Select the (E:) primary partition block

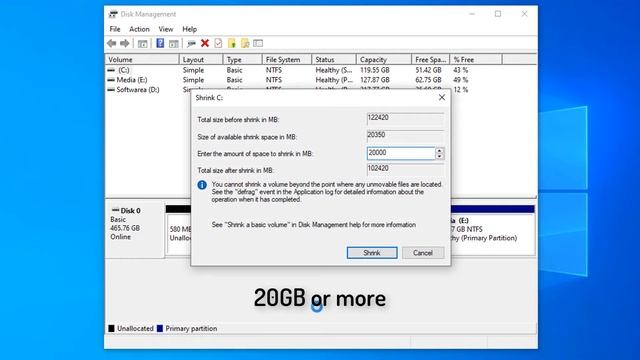(x=493, y=231)
